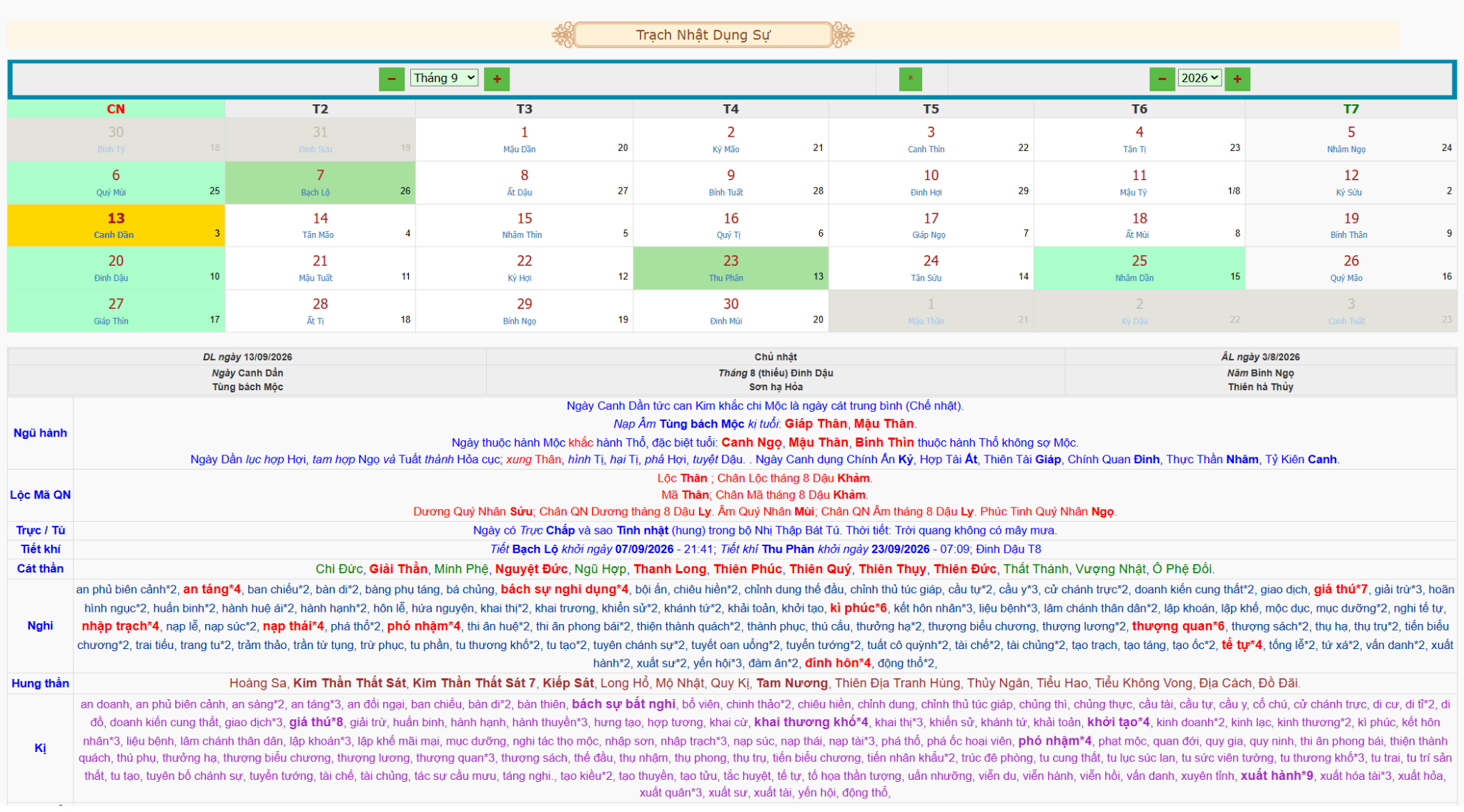Click the green asterisk today button

[x=910, y=79]
